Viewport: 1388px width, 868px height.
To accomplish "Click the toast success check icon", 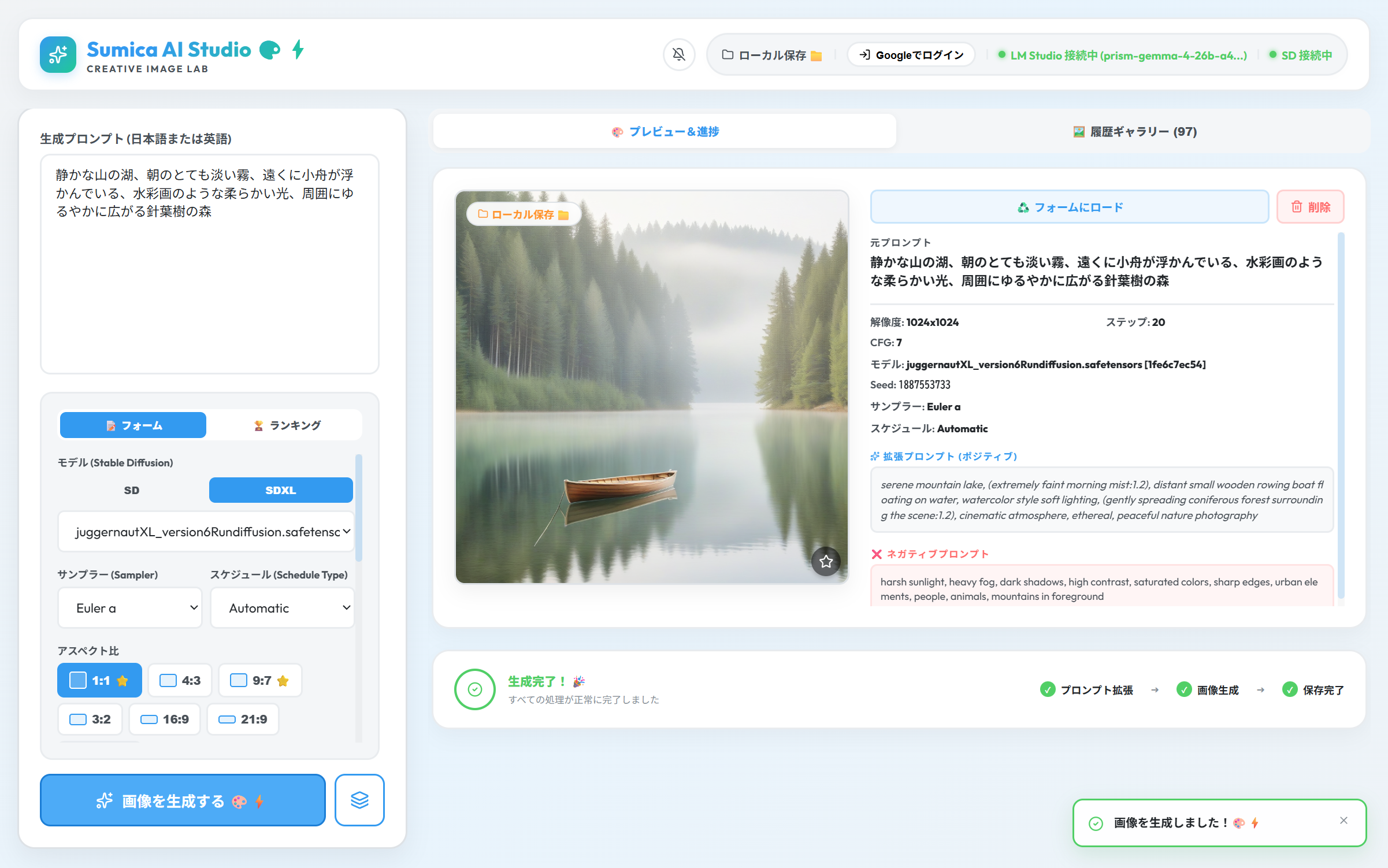I will [x=1096, y=824].
